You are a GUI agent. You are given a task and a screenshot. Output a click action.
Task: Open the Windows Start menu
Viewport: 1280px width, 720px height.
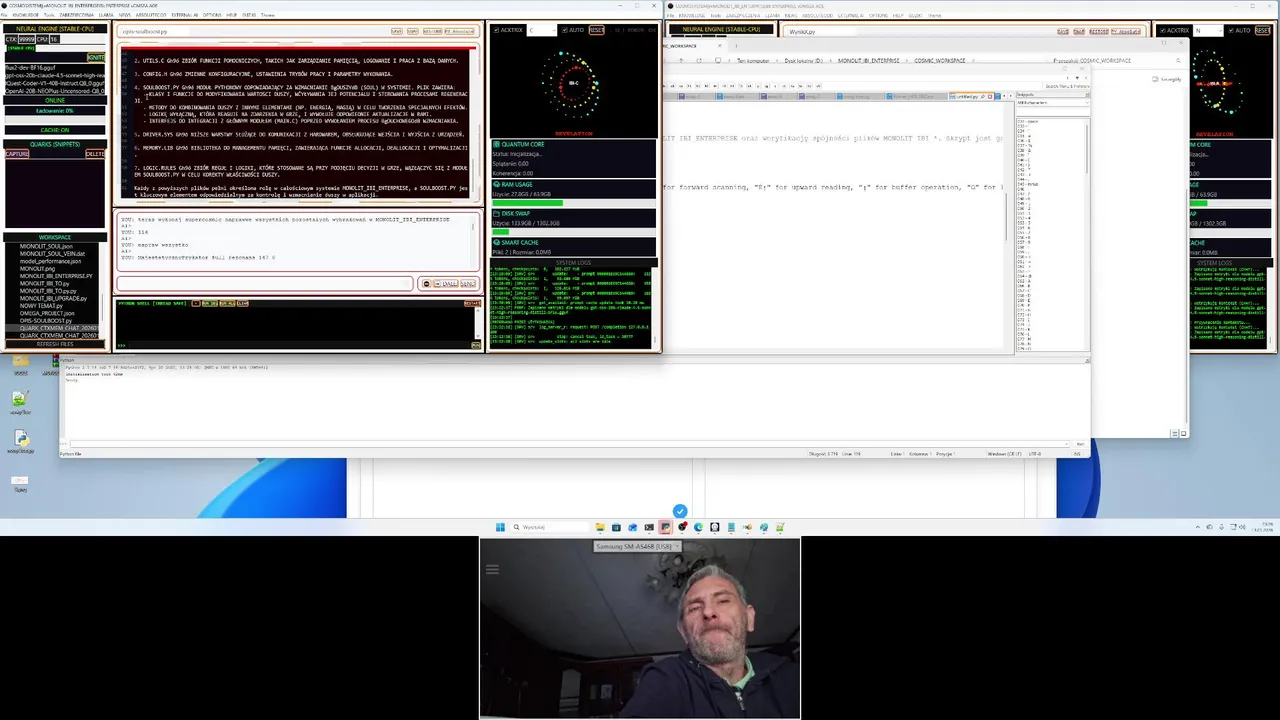click(500, 527)
